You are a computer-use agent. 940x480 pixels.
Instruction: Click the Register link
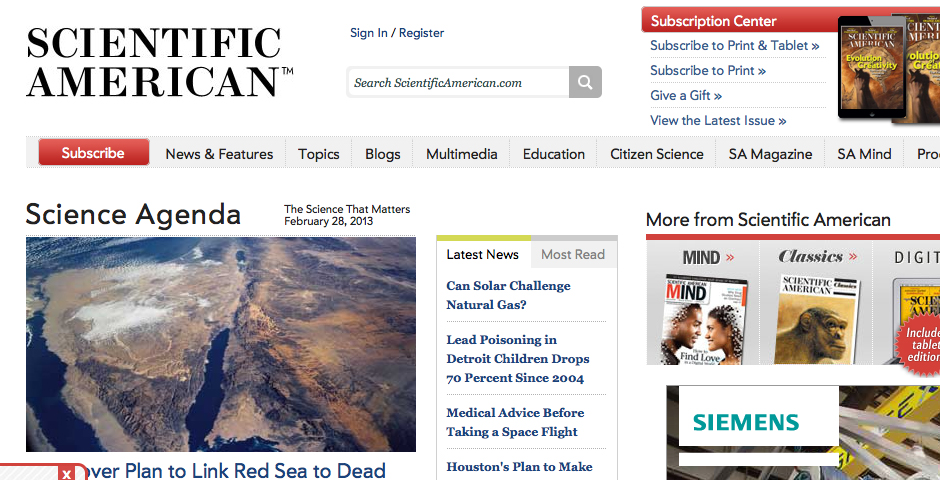(x=421, y=33)
